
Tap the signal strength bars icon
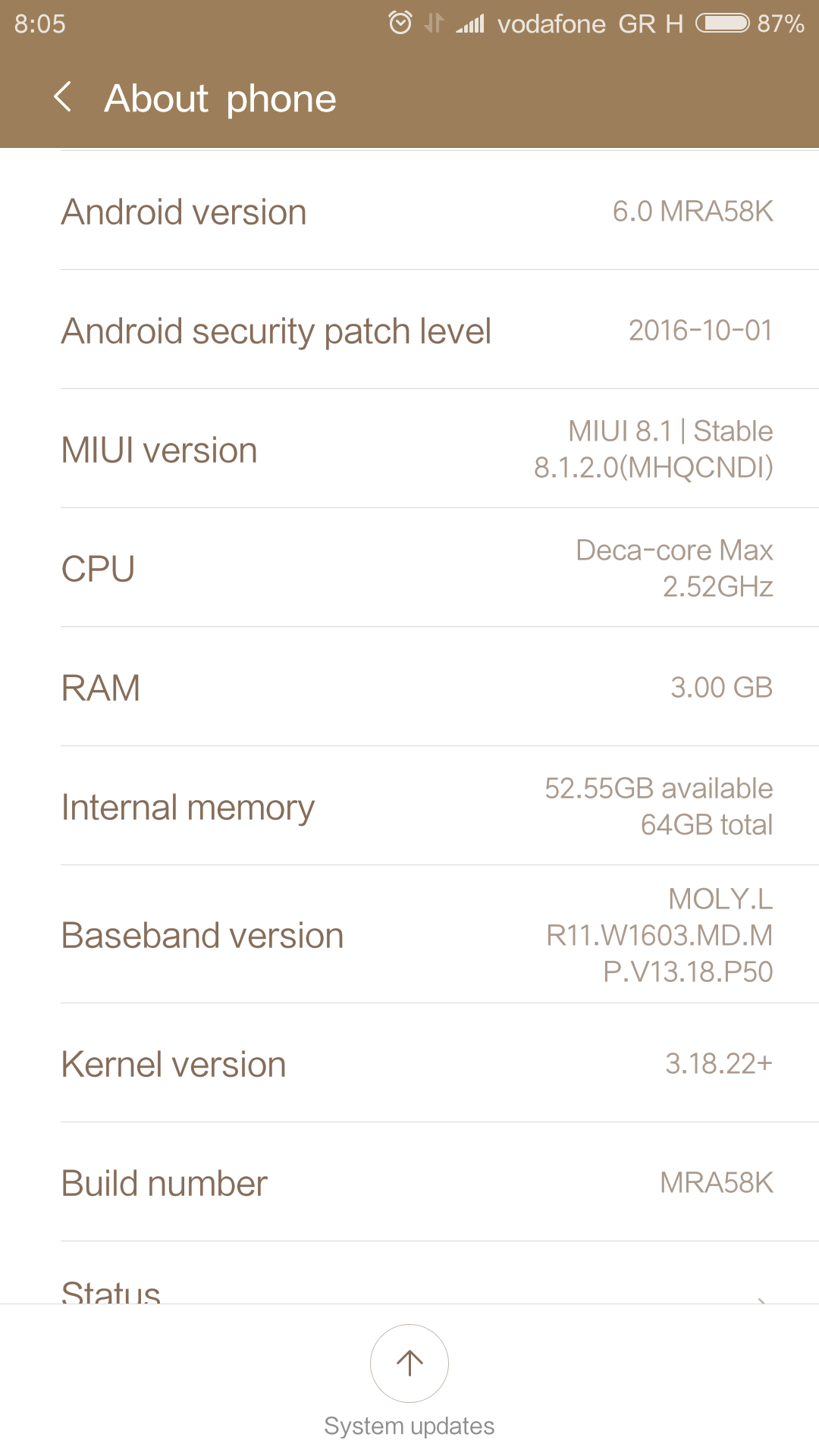coord(470,24)
